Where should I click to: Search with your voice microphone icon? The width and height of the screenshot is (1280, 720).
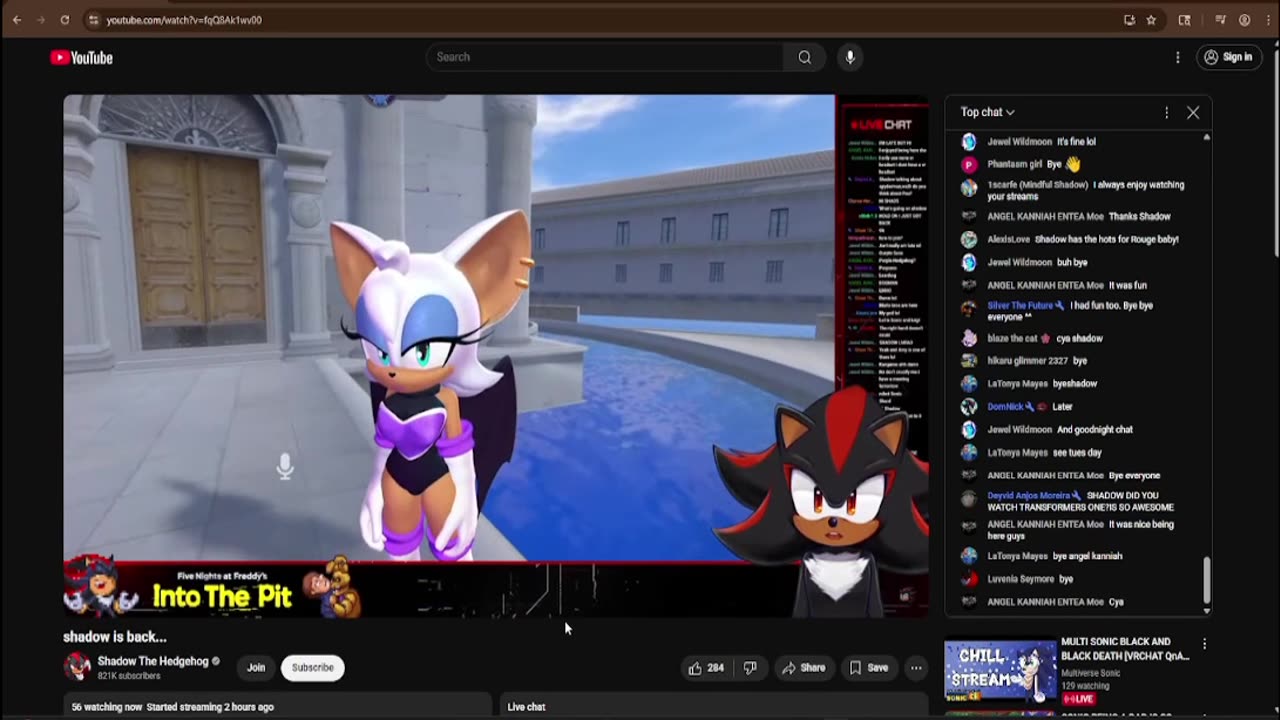click(850, 57)
